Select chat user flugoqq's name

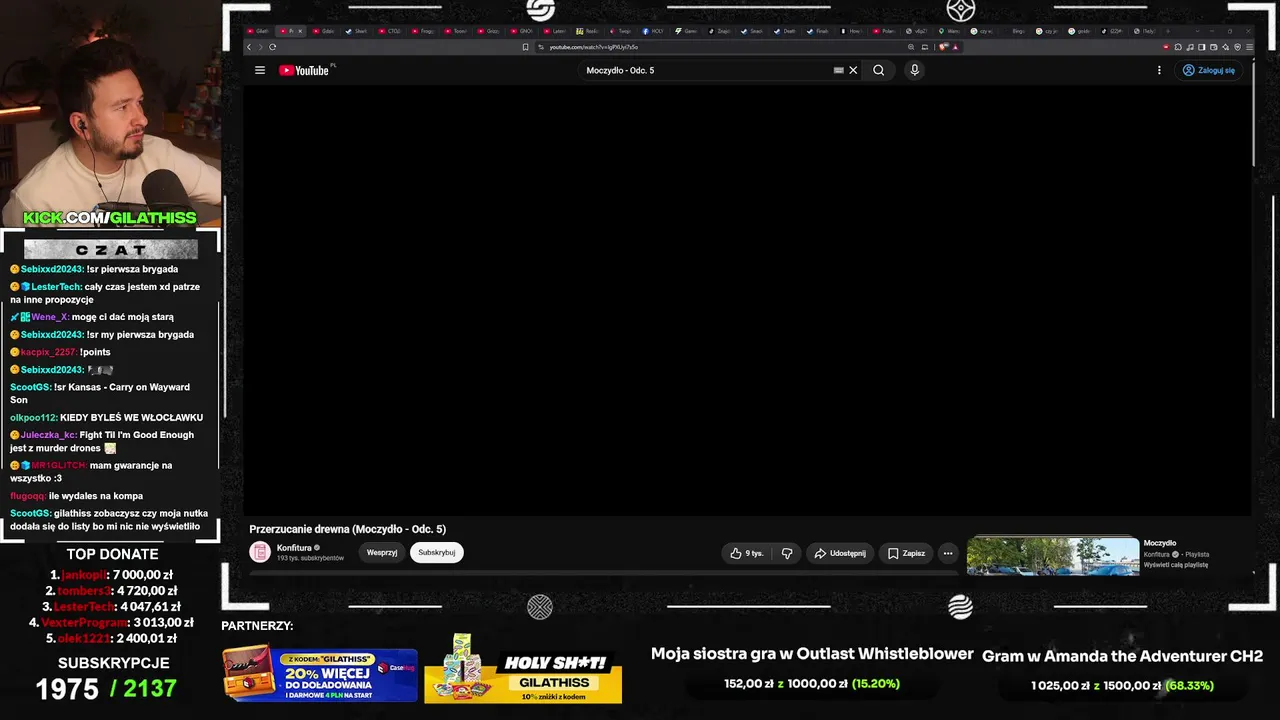(27, 496)
